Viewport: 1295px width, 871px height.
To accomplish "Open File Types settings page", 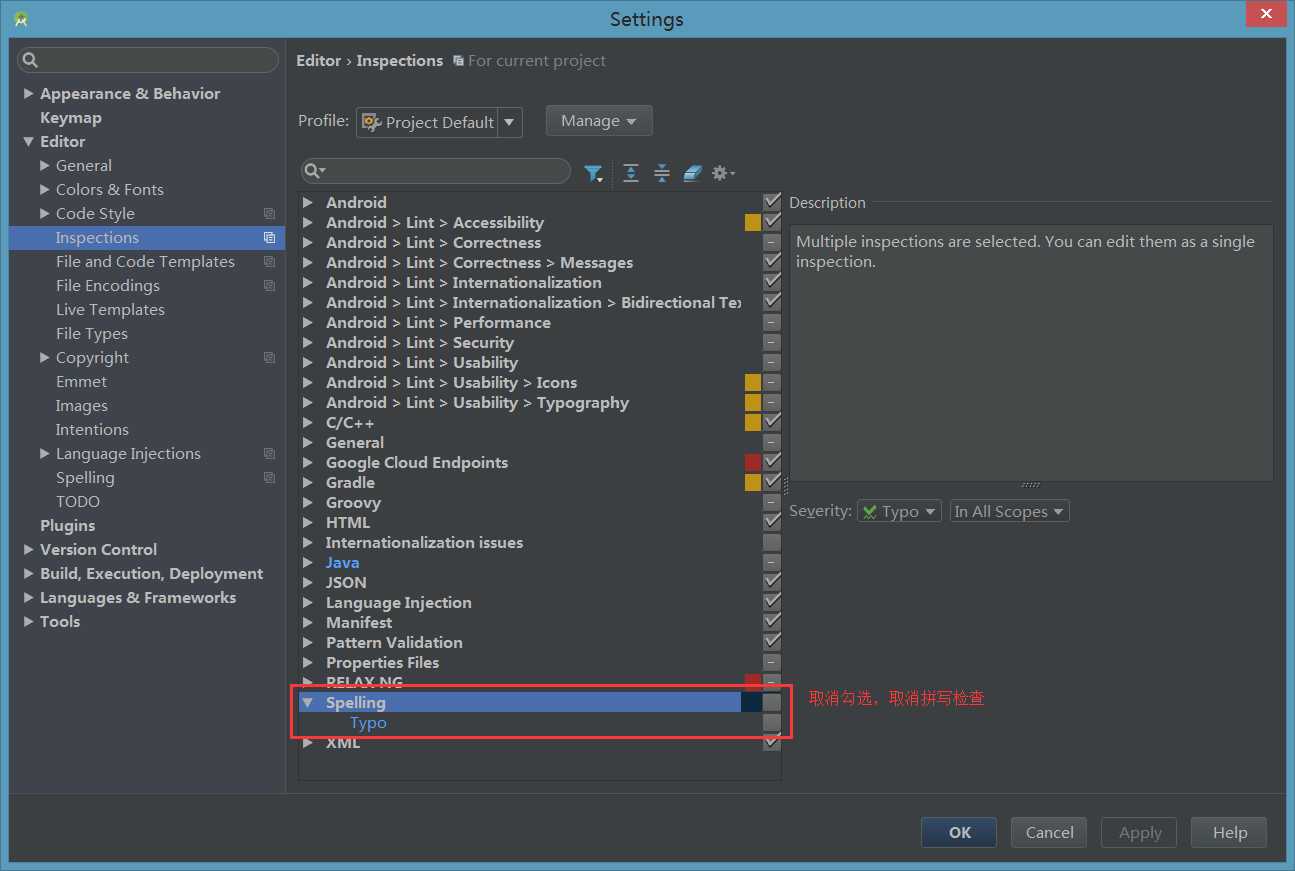I will [x=92, y=334].
